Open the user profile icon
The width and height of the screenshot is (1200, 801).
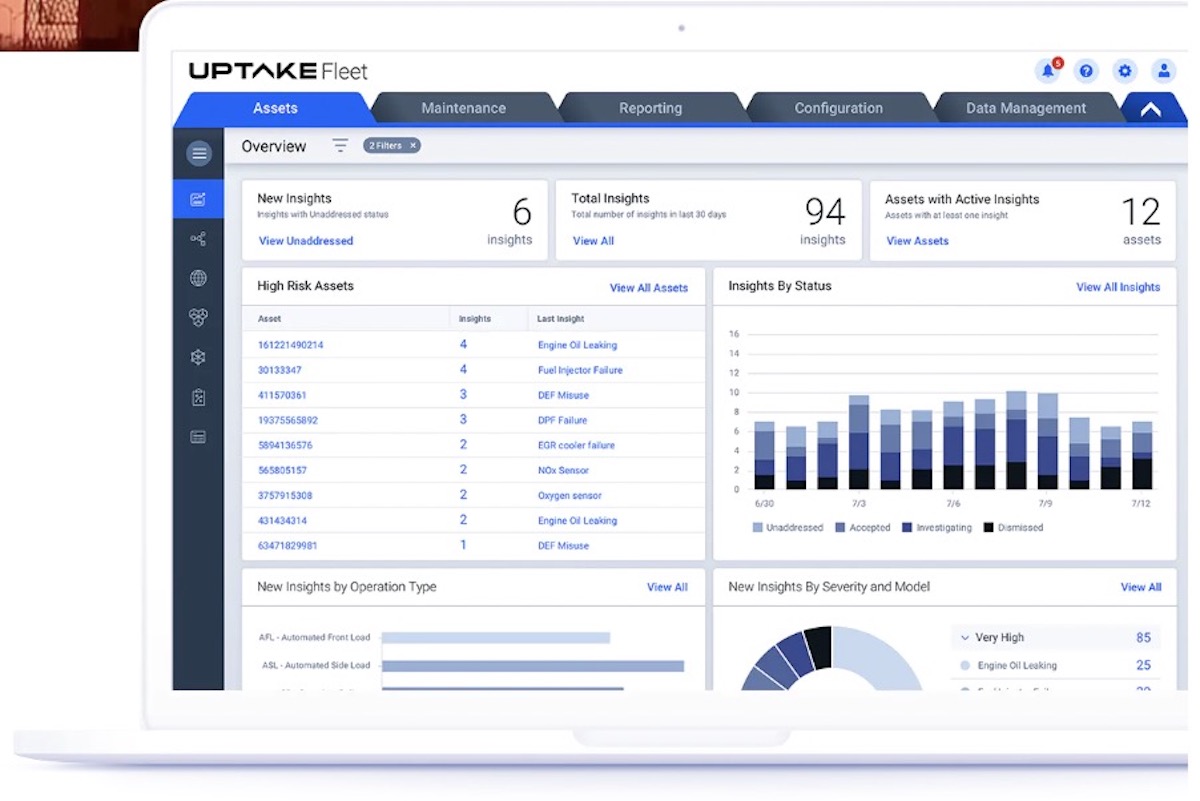[x=1163, y=71]
